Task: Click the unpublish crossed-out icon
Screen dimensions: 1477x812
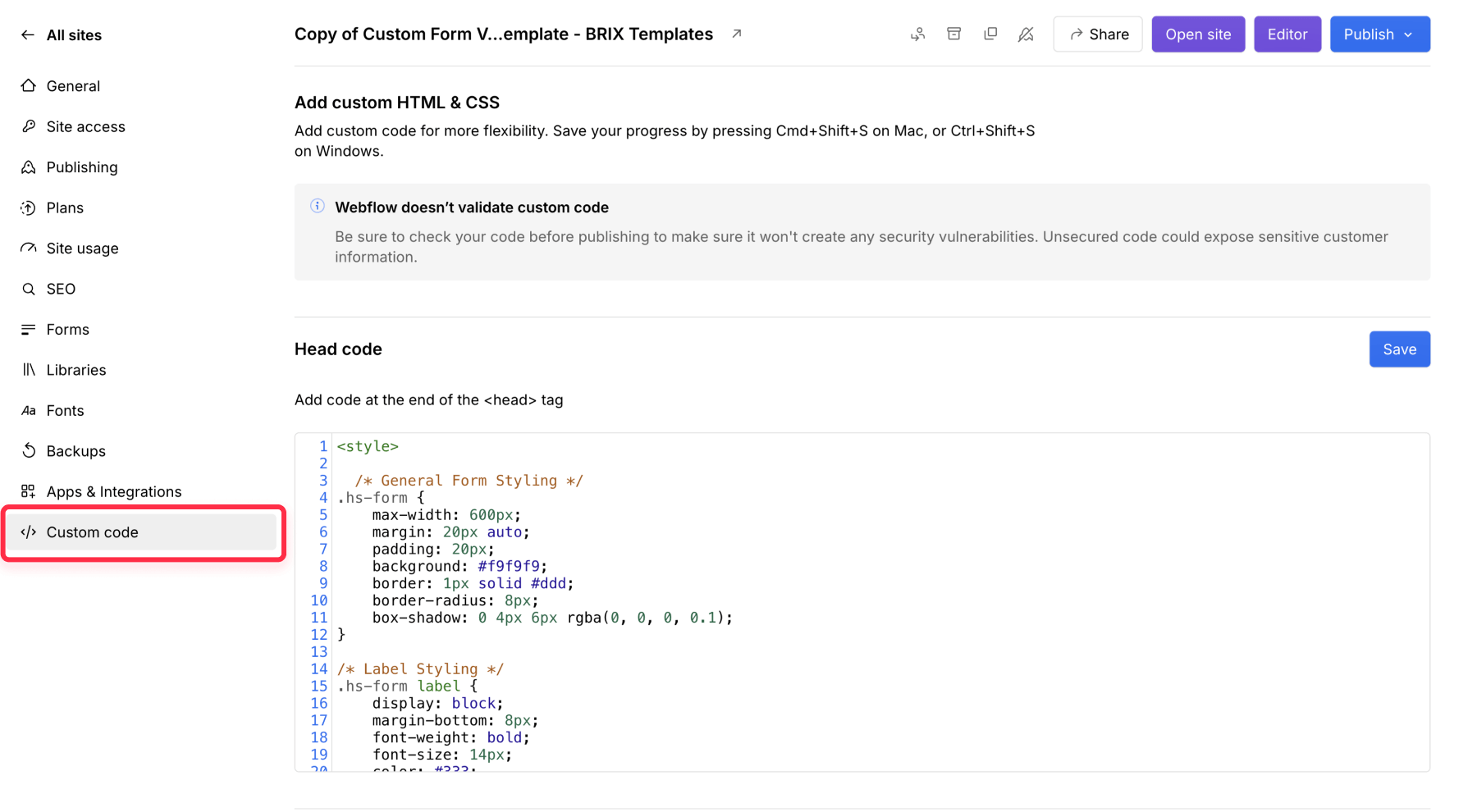Action: click(1026, 34)
